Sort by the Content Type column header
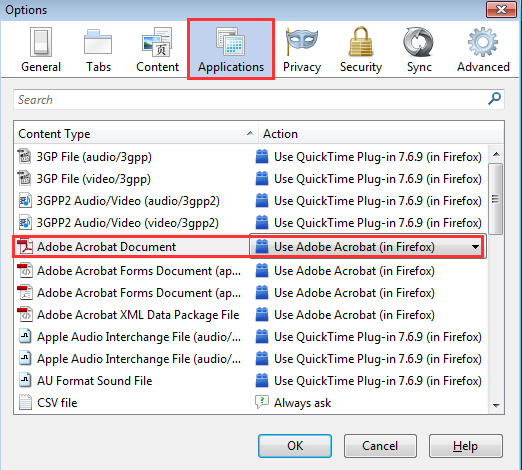This screenshot has width=522, height=470. click(136, 134)
